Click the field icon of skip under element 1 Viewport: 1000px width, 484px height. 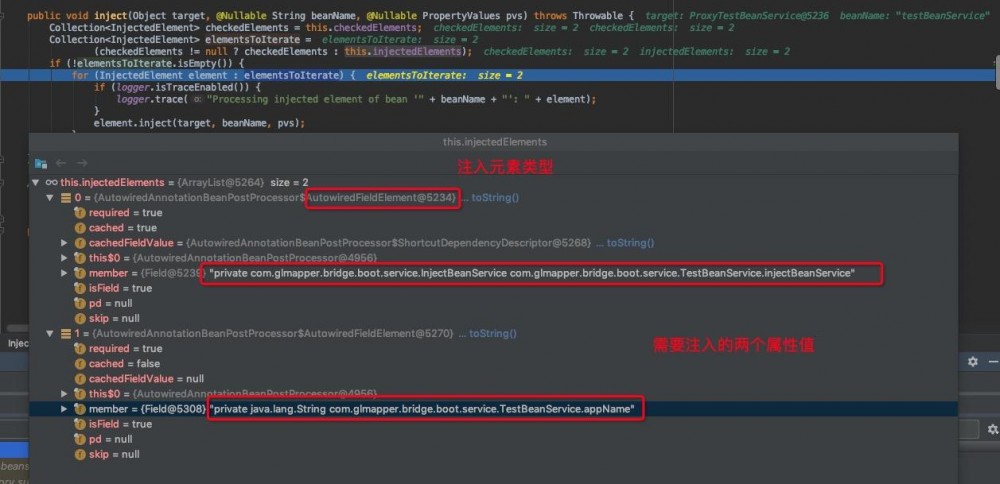tap(80, 455)
